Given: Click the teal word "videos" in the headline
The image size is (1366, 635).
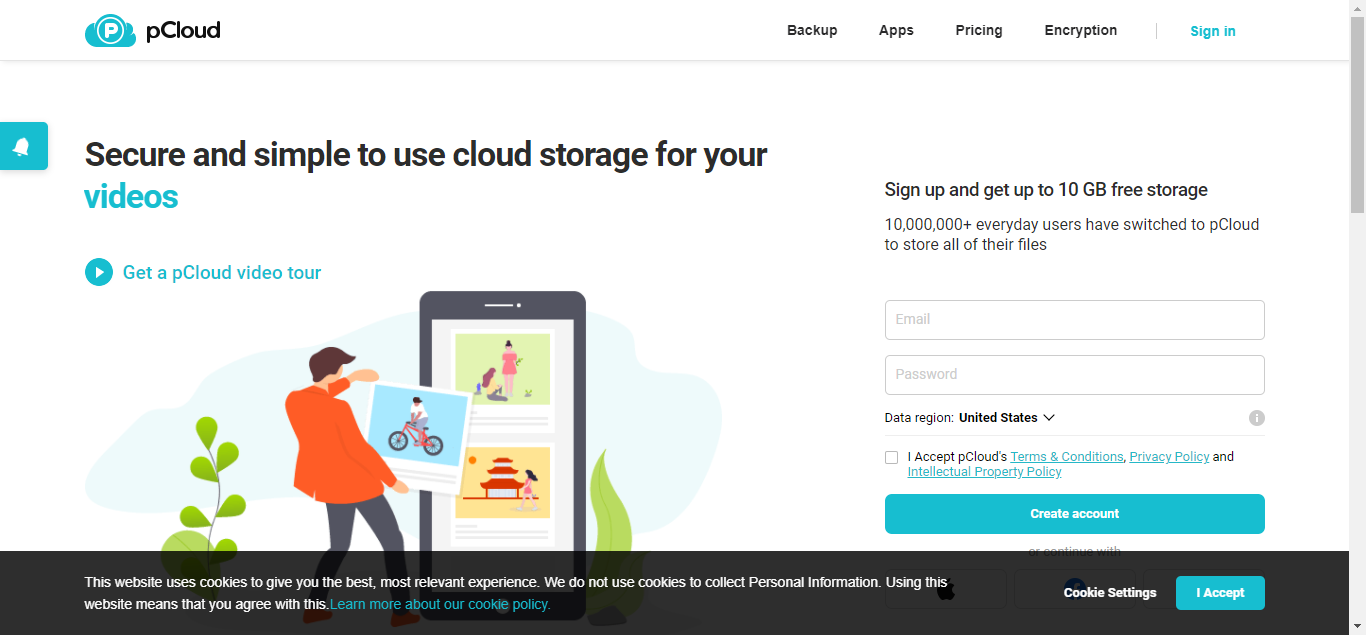Looking at the screenshot, I should (x=131, y=197).
